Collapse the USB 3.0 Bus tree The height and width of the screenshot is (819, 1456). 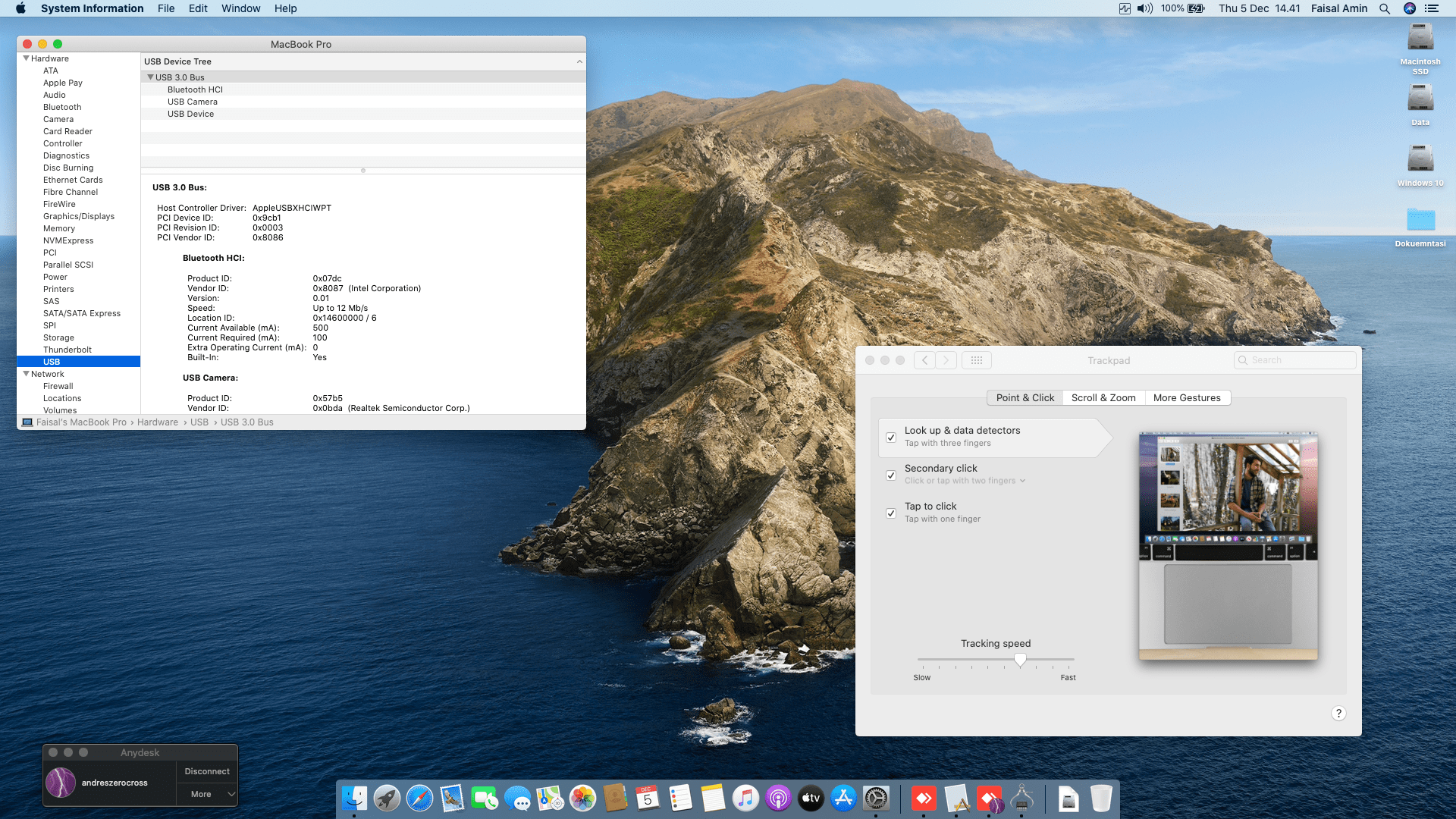click(150, 77)
